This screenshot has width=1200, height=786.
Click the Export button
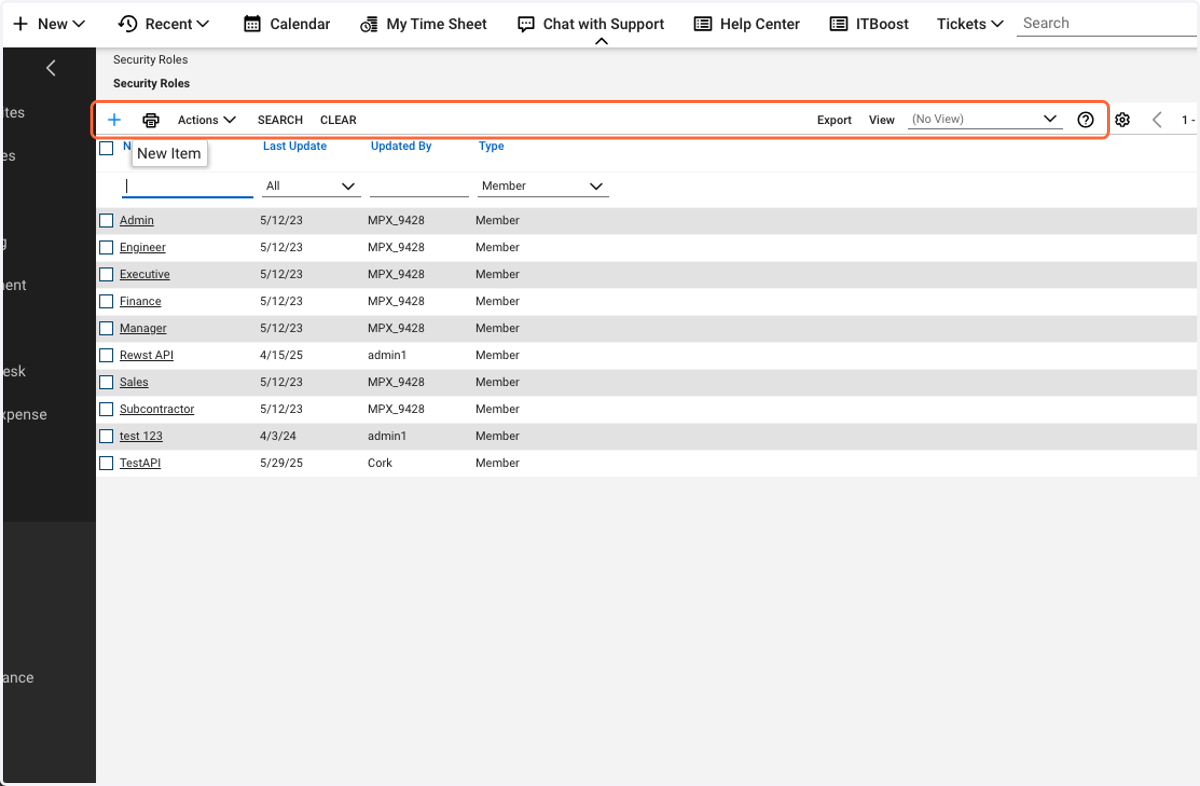point(834,120)
